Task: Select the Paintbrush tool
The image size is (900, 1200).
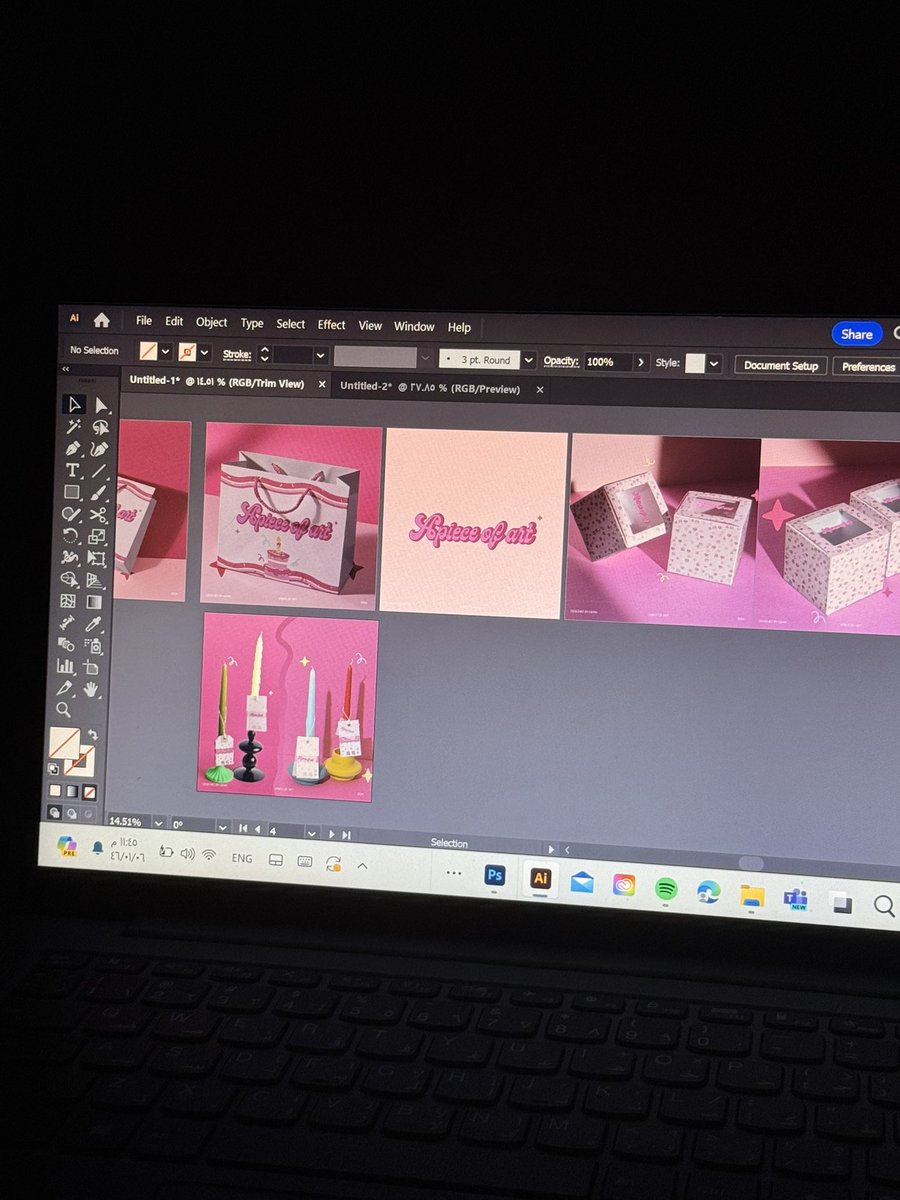Action: pyautogui.click(x=100, y=492)
